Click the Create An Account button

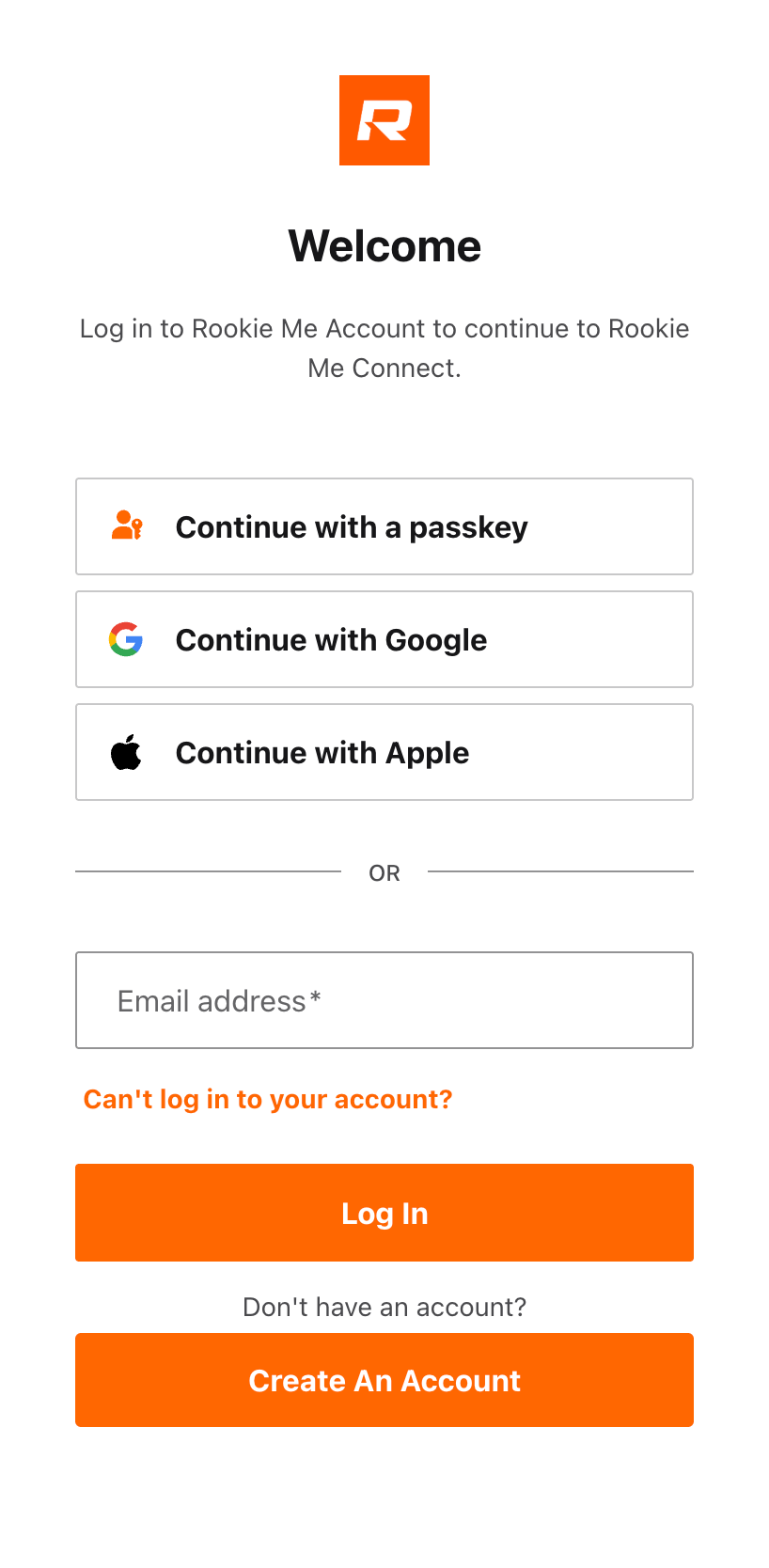coord(384,1380)
